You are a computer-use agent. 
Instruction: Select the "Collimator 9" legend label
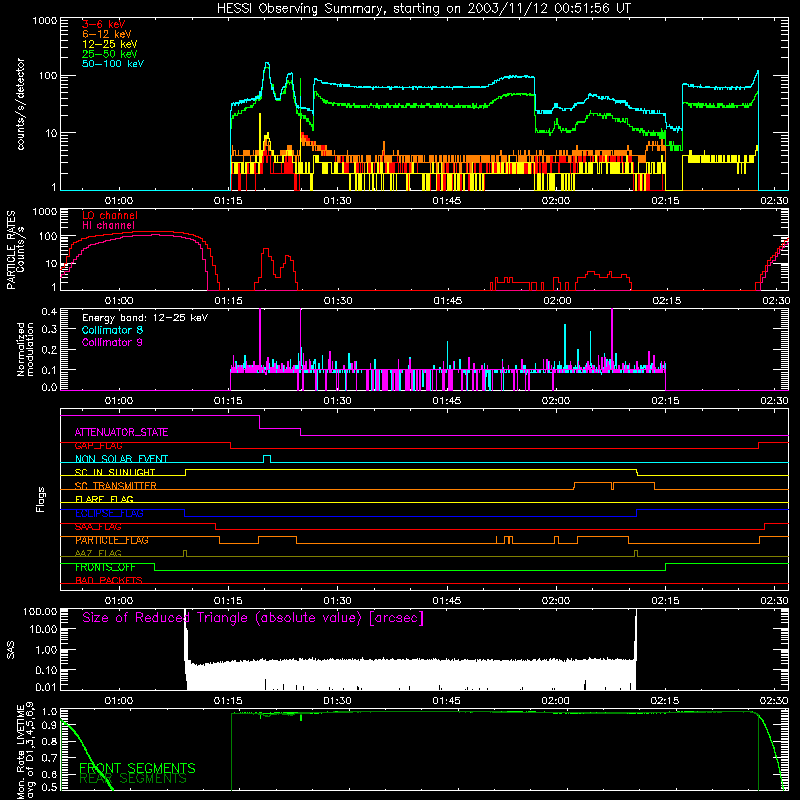point(112,342)
